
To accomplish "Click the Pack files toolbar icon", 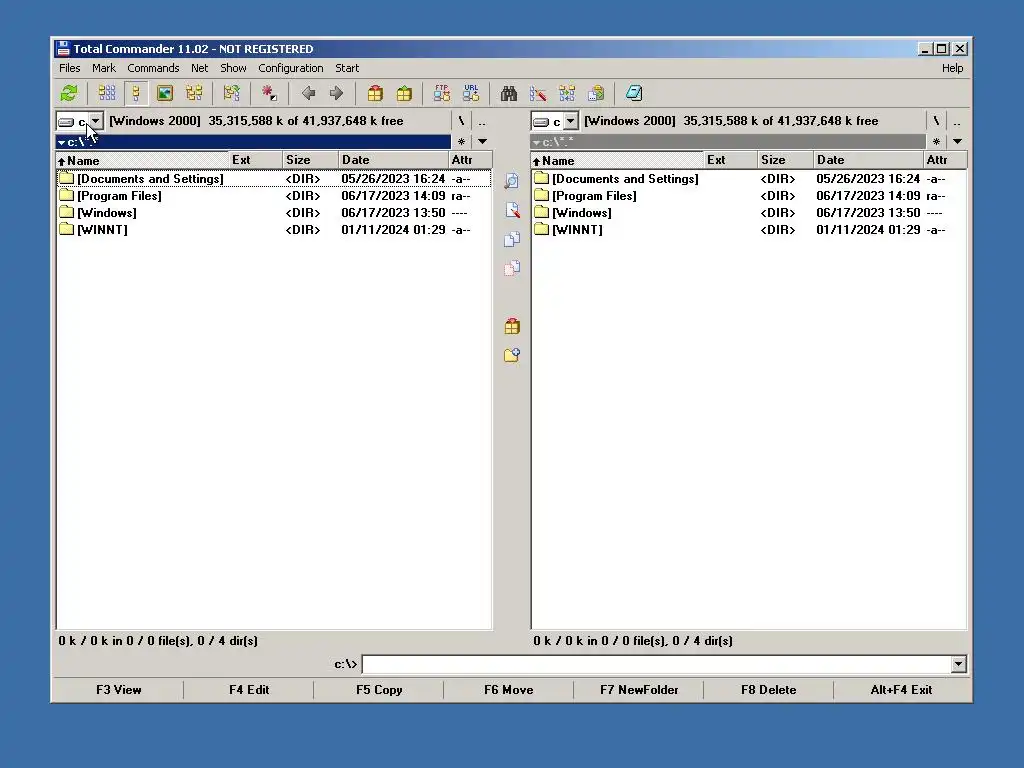I will [375, 93].
